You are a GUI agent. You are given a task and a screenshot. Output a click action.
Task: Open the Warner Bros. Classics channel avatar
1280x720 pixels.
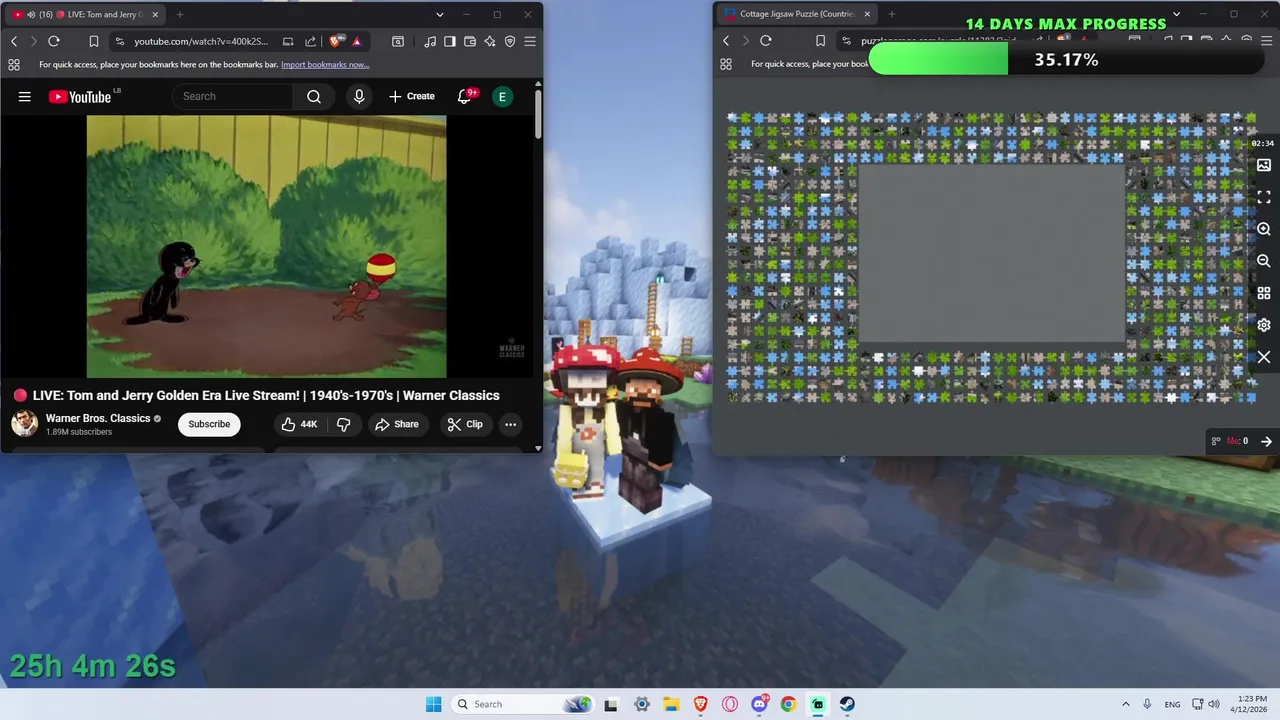(25, 424)
